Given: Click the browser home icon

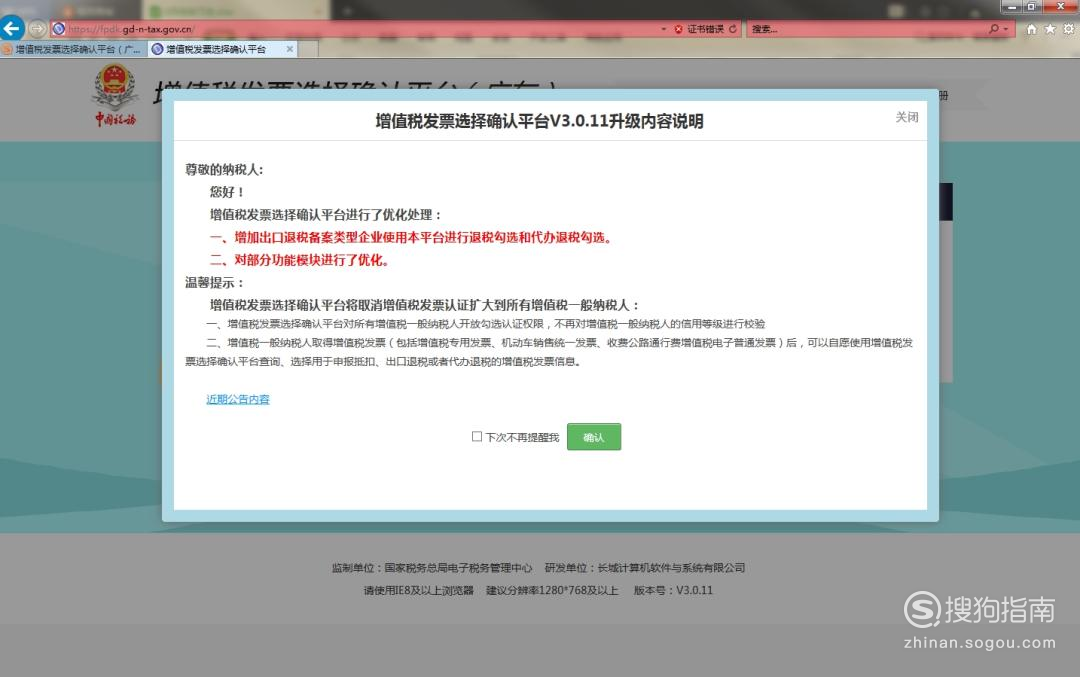Looking at the screenshot, I should click(1031, 29).
